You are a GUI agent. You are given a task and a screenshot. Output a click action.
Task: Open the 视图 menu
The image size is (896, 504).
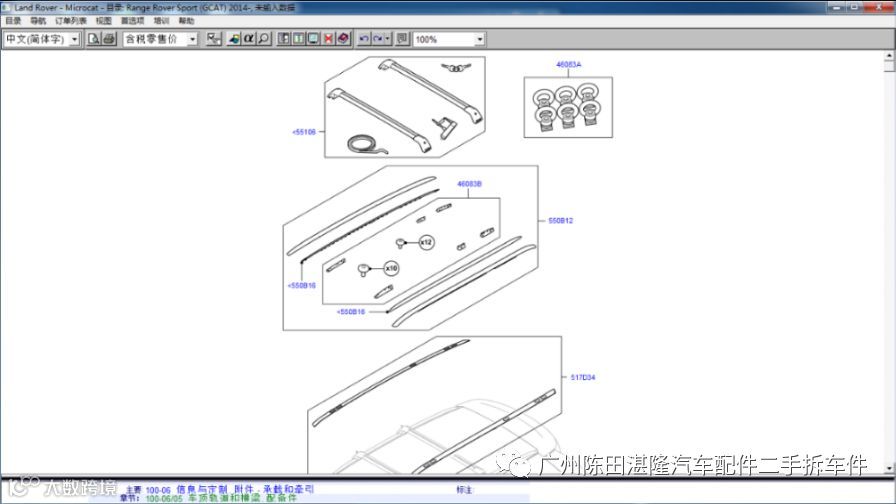coord(103,21)
